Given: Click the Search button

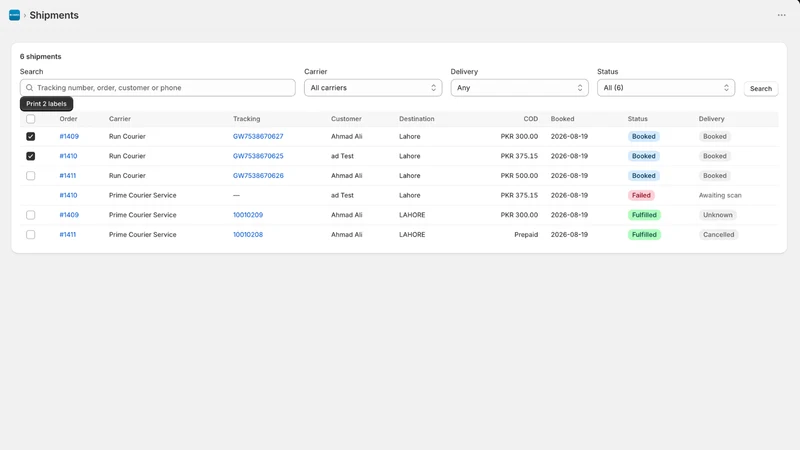Looking at the screenshot, I should pos(761,89).
